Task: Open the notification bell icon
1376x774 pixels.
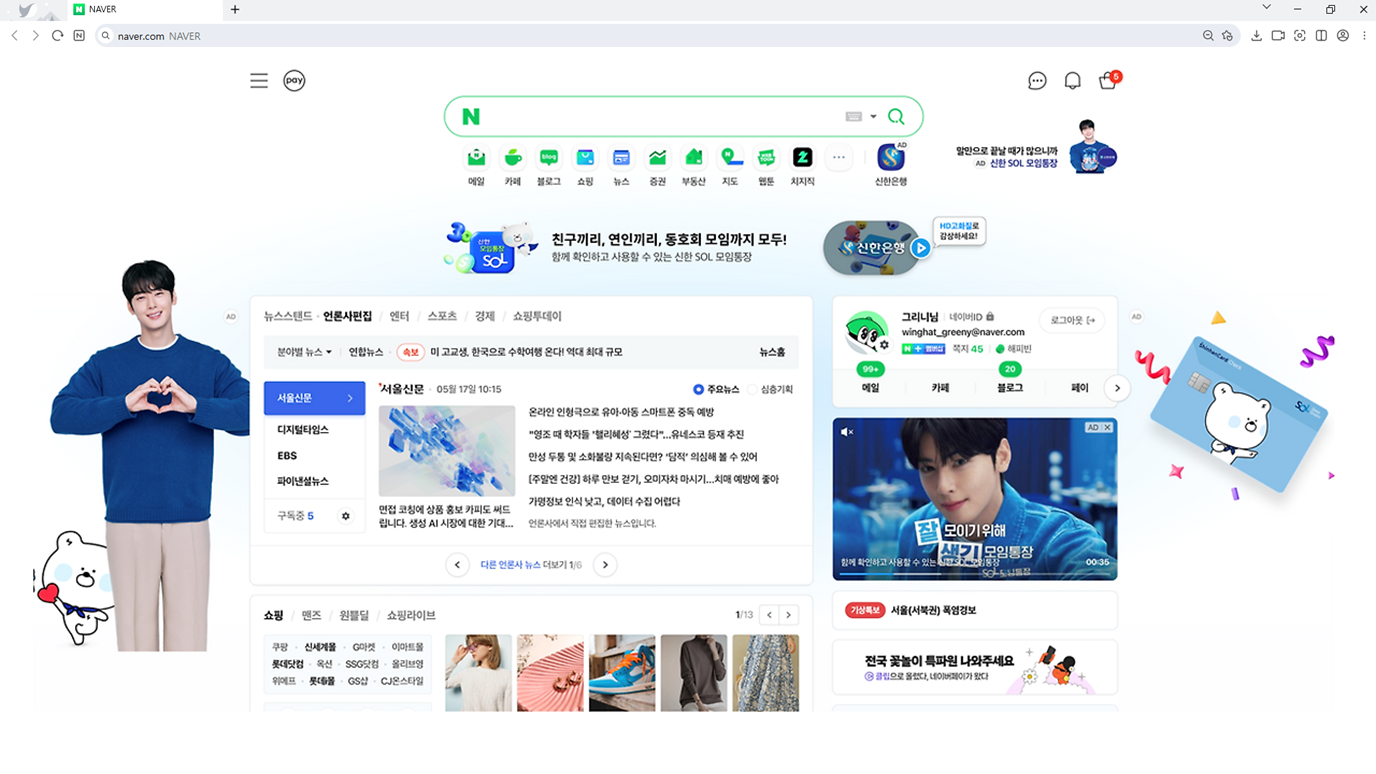Action: click(1072, 81)
